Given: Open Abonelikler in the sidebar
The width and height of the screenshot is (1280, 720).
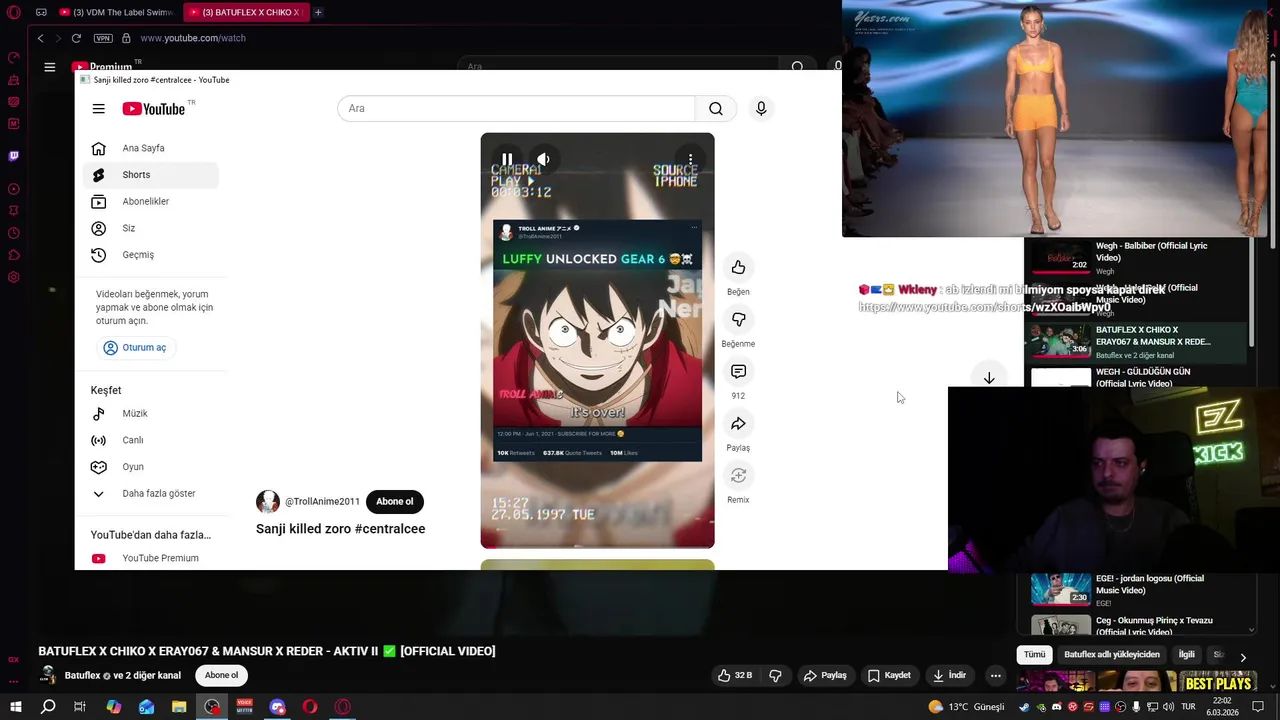Looking at the screenshot, I should (x=151, y=201).
